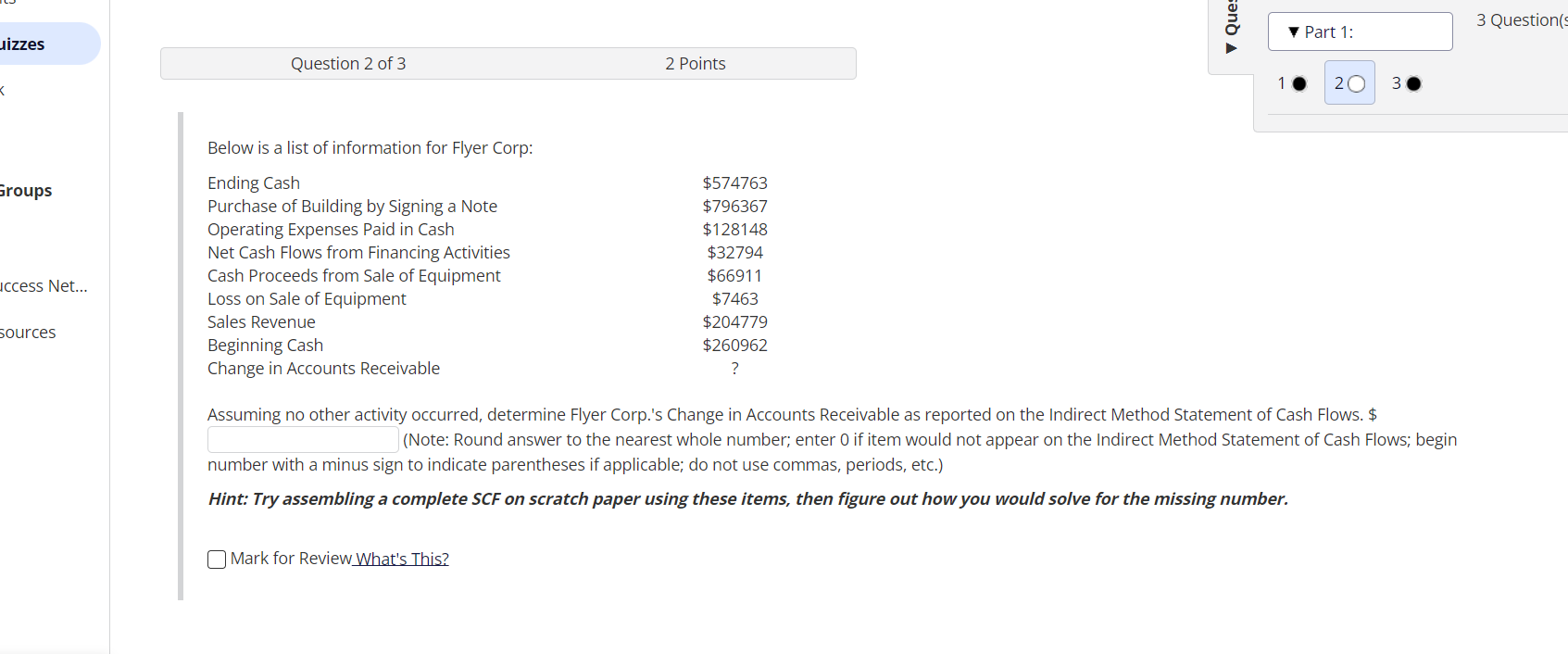
Task: Open the "What's This?" help link
Action: pos(401,558)
